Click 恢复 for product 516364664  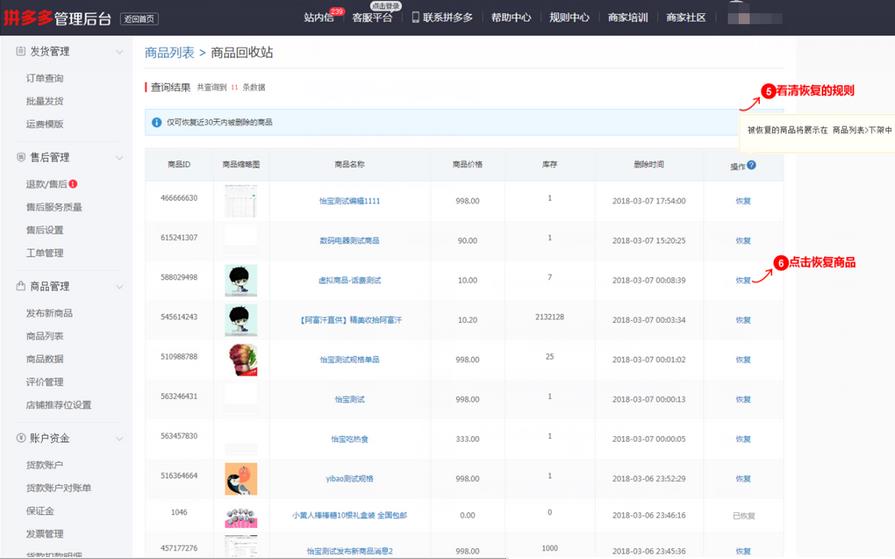pyautogui.click(x=743, y=478)
